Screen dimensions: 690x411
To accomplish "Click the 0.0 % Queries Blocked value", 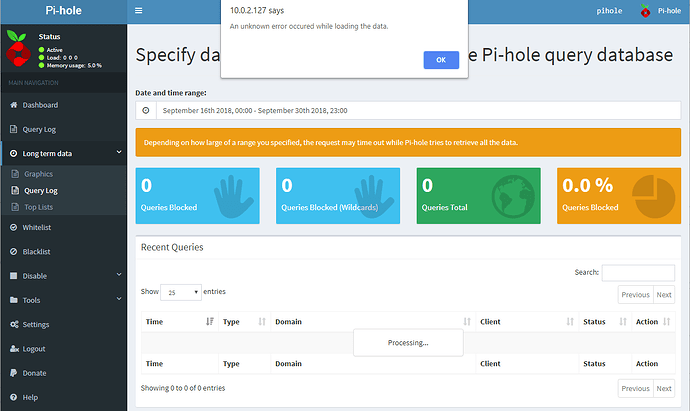I will coord(587,185).
